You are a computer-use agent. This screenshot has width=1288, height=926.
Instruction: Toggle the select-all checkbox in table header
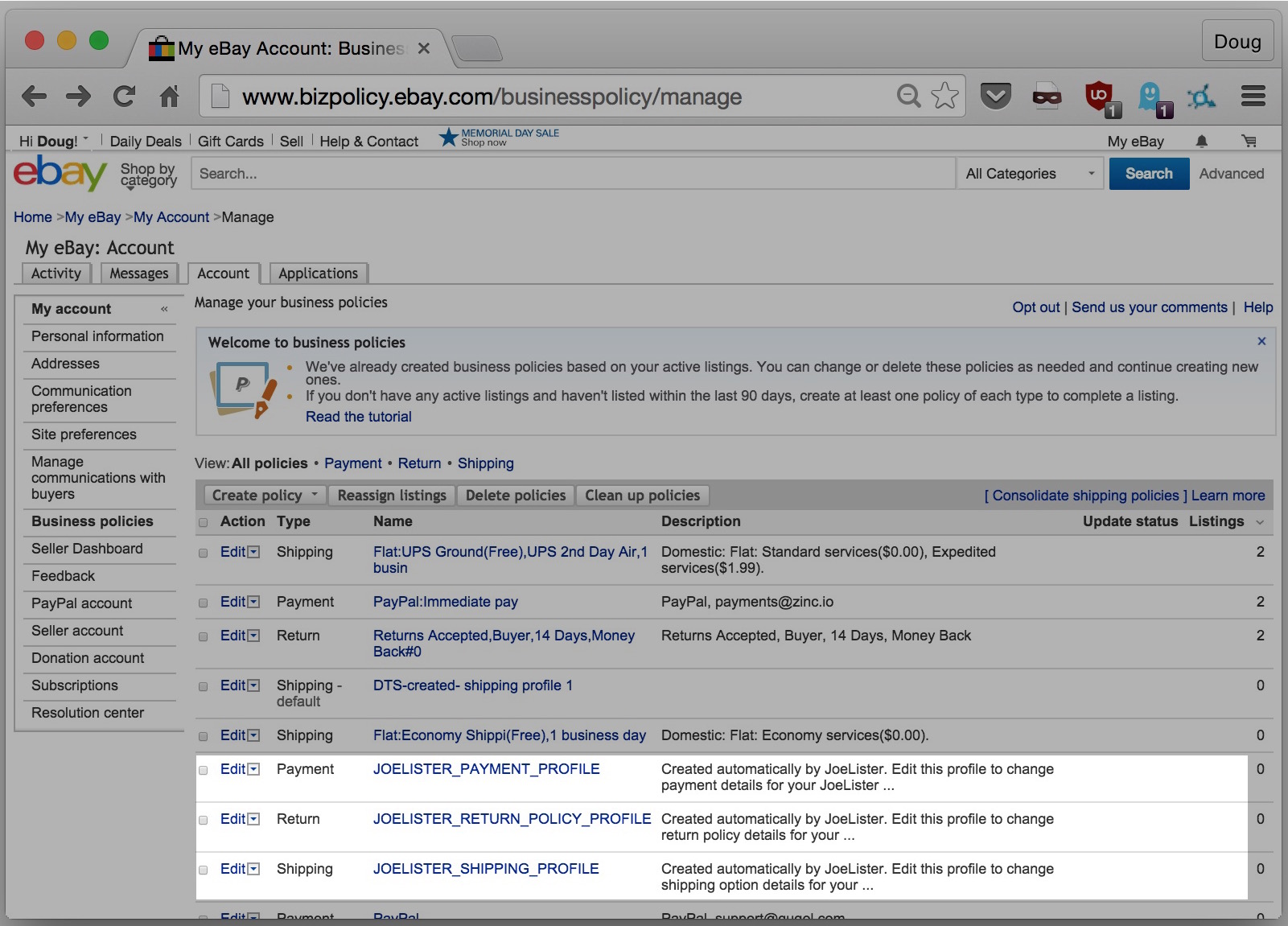coord(203,522)
